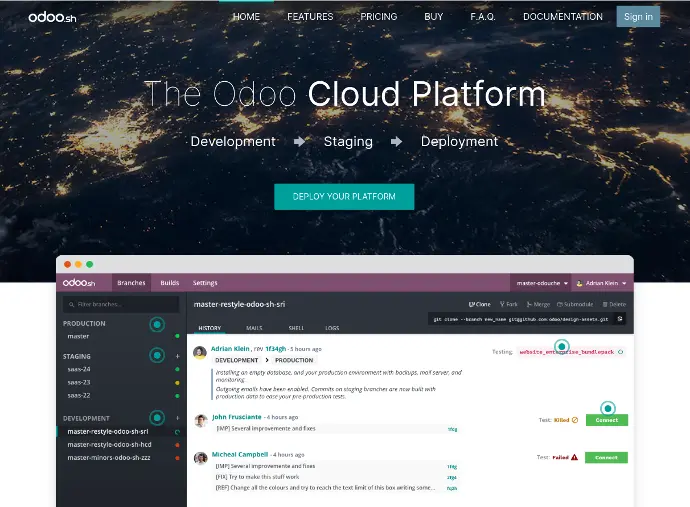
Task: Click the teal hotspot above the first Connect button
Action: click(608, 408)
